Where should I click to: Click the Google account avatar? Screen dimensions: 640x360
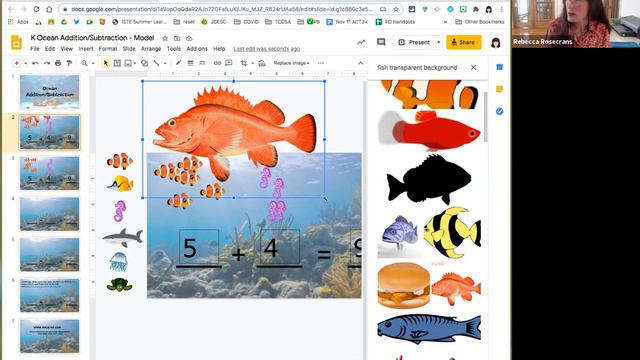(x=496, y=42)
